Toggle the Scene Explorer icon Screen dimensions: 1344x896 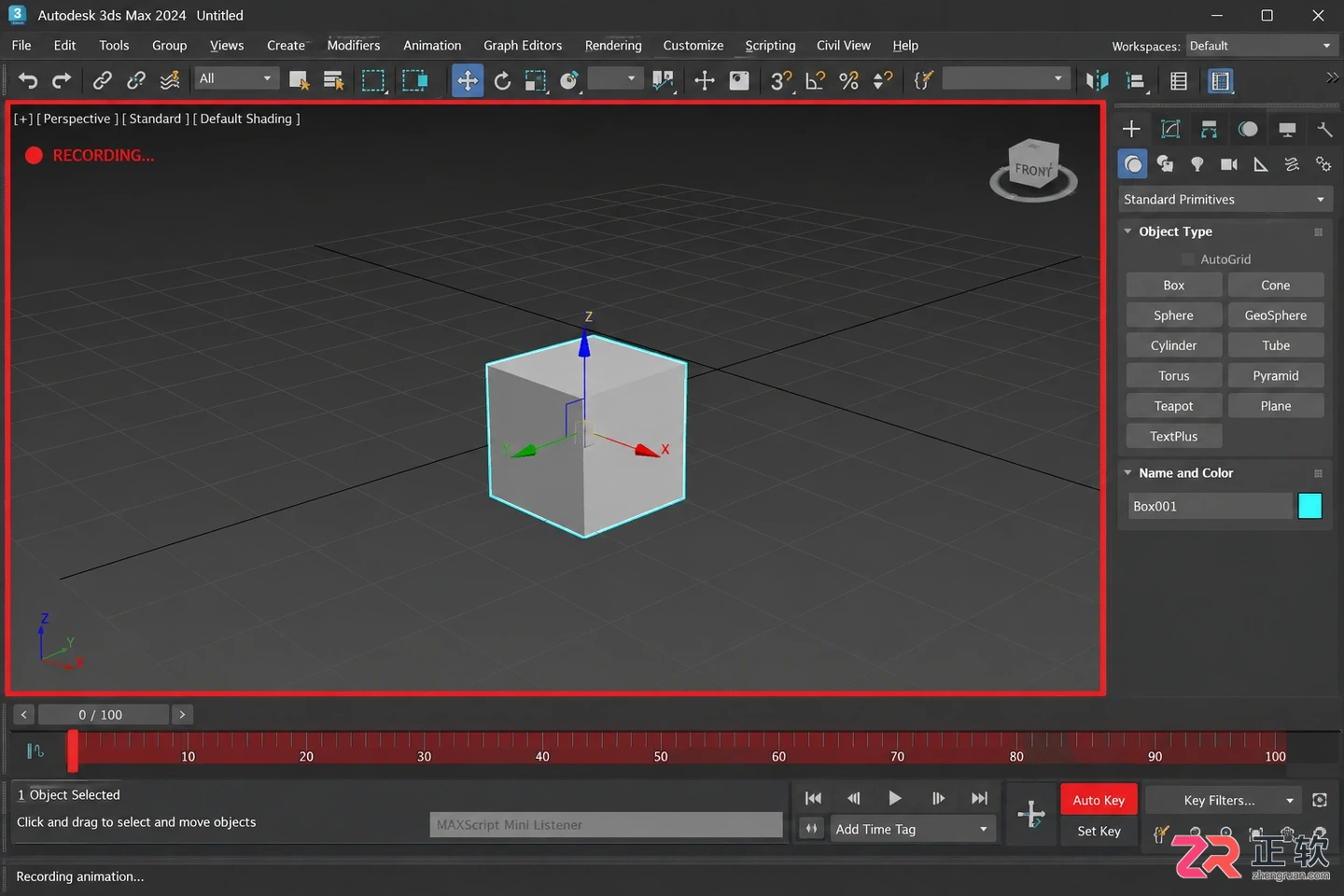[x=1179, y=81]
